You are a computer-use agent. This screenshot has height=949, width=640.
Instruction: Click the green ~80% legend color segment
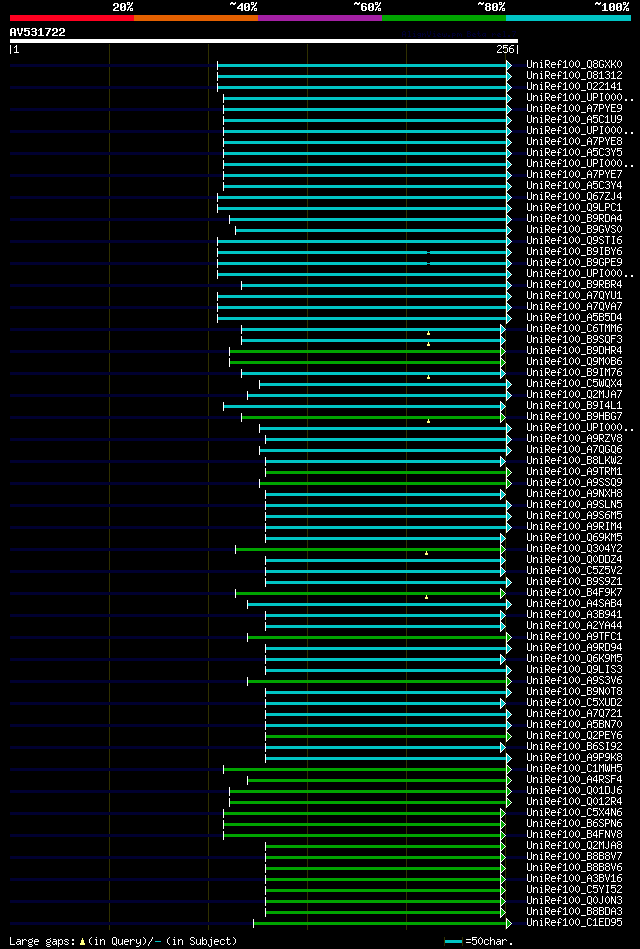pos(444,18)
